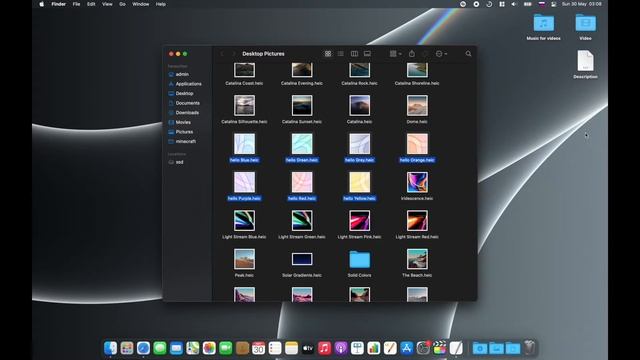Open the File menu

76,4
